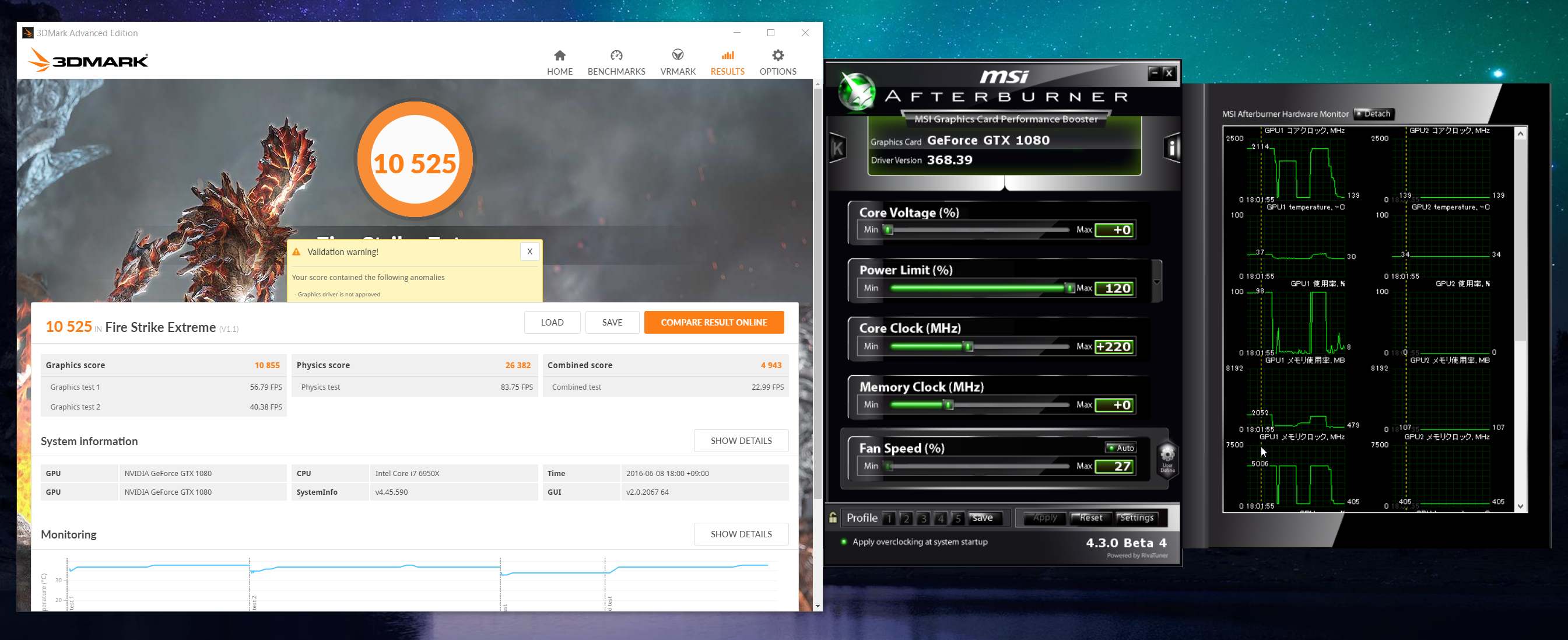Click the 3DMark logo
Image resolution: width=1568 pixels, height=640 pixels.
pos(88,60)
